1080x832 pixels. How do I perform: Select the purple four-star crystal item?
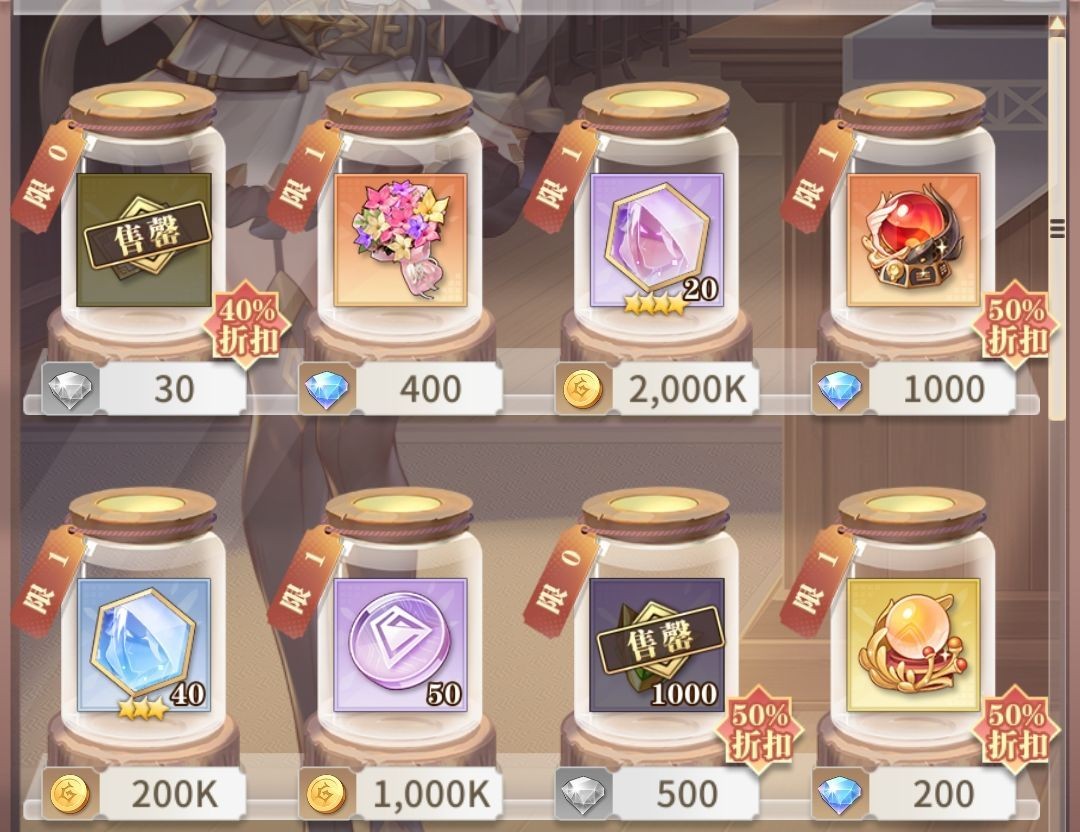tap(657, 240)
